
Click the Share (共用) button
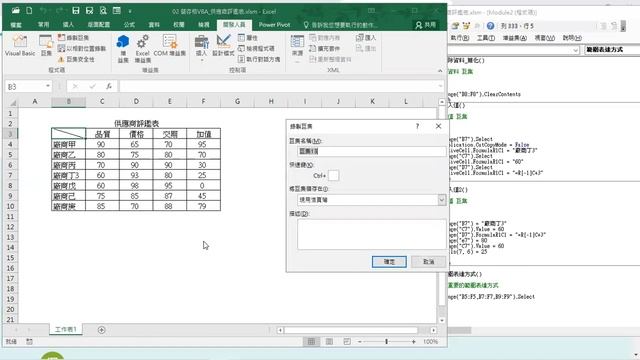[x=426, y=25]
